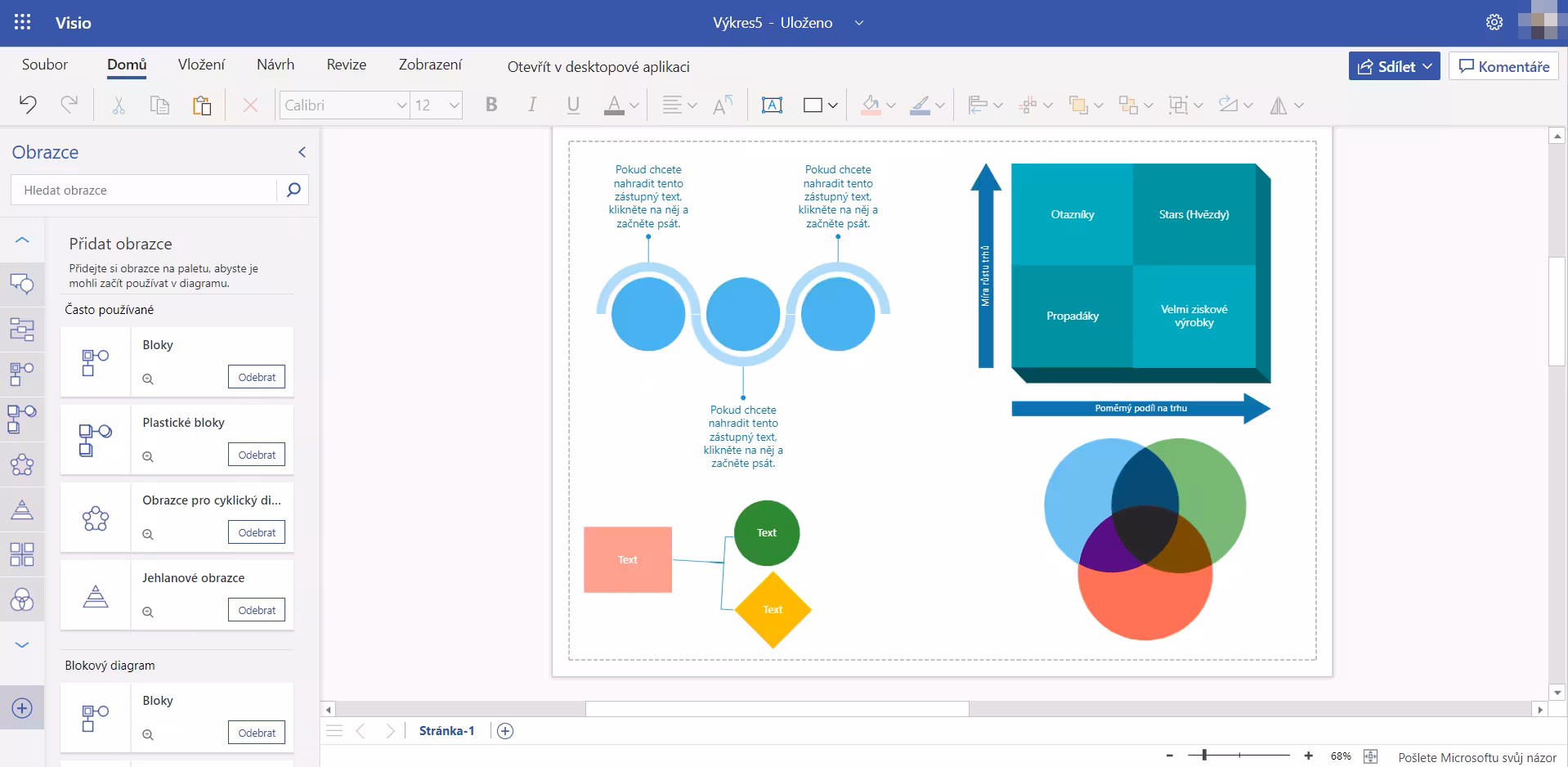Toggle underline formatting
1568x767 pixels.
coord(573,105)
